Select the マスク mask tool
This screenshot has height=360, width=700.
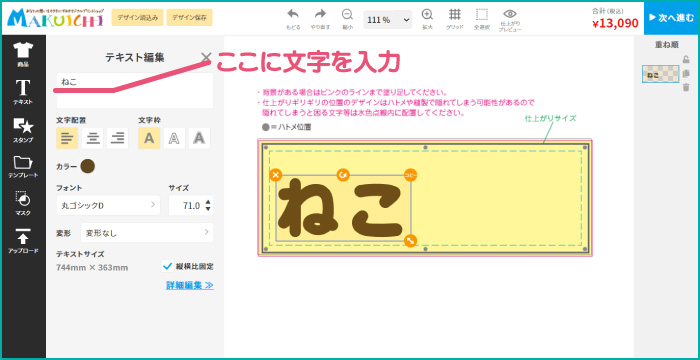(23, 204)
